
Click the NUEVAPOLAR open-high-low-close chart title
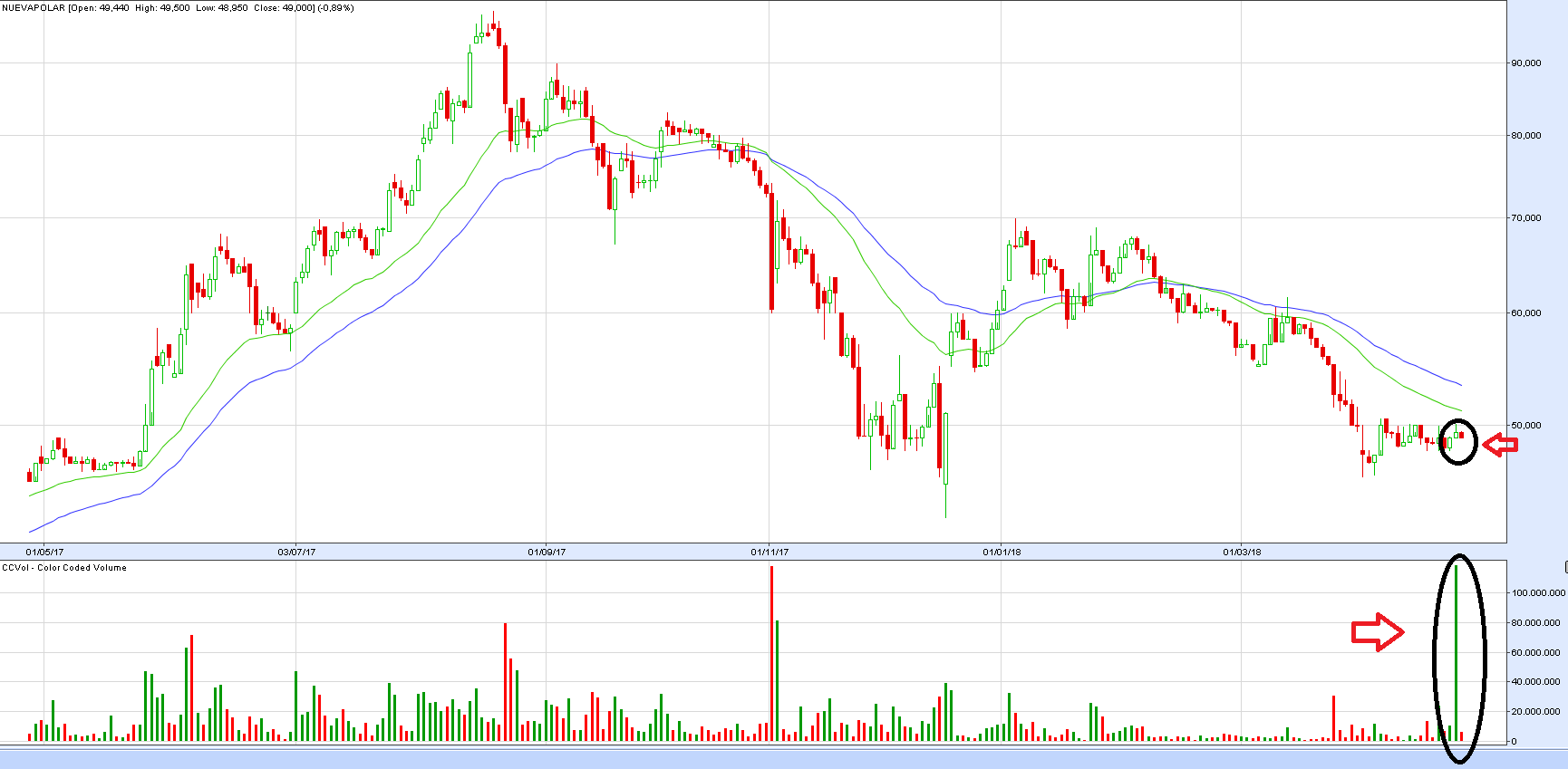pyautogui.click(x=179, y=8)
